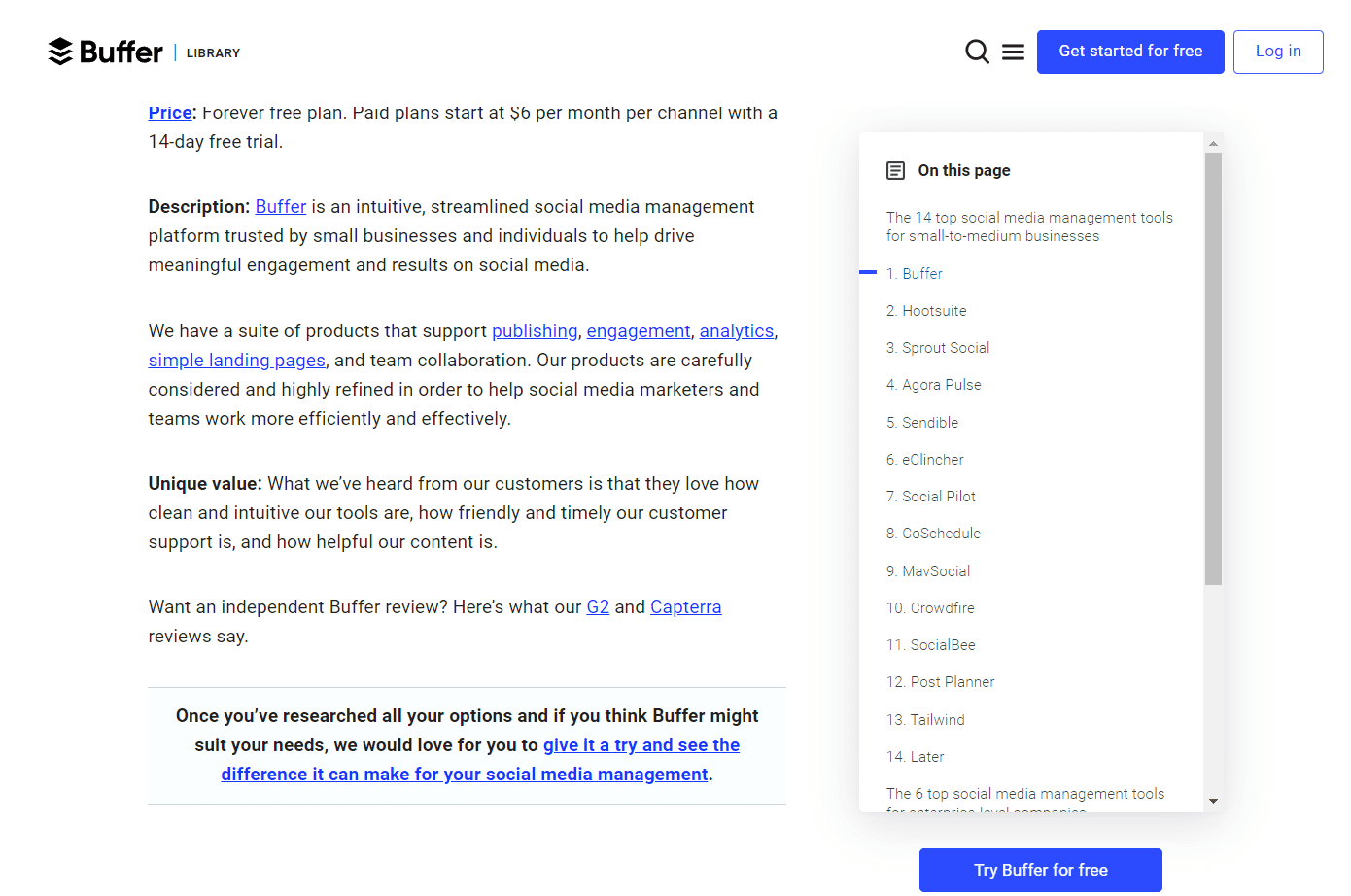Image resolution: width=1351 pixels, height=896 pixels.
Task: Follow the Buffer link in Description
Action: [x=281, y=207]
